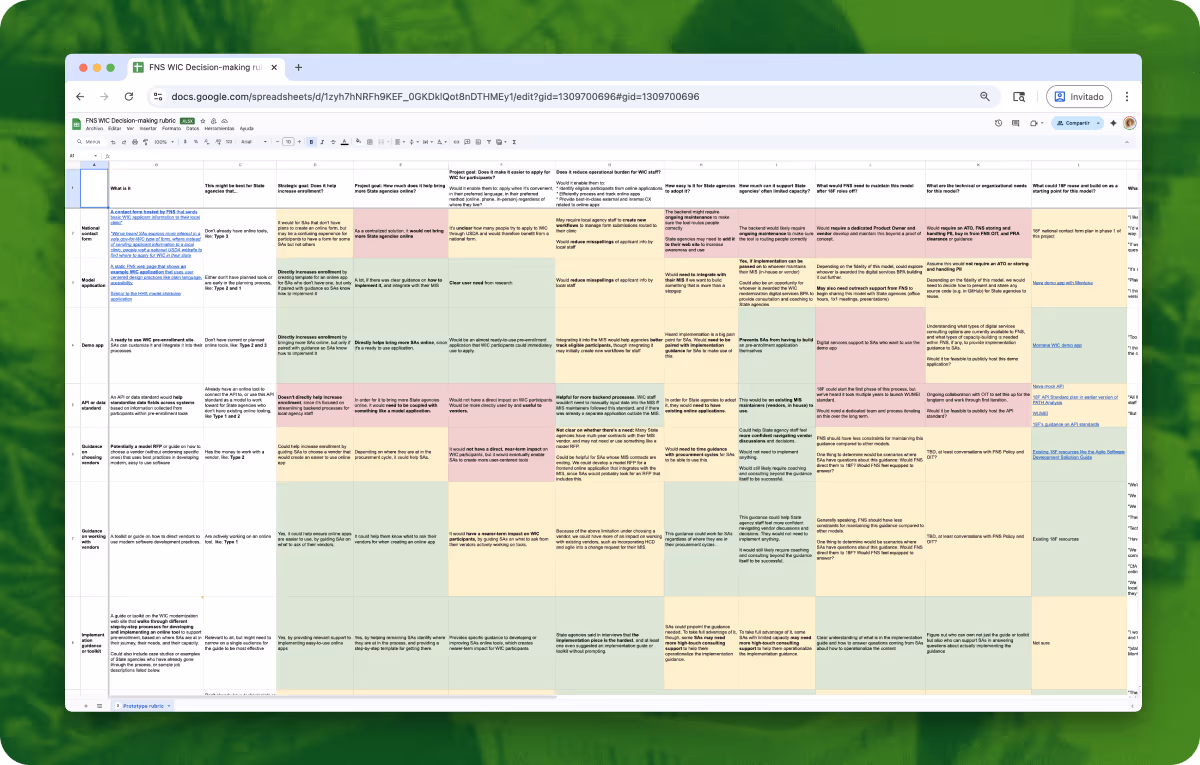Apply bold formatting from the toolbar
The width and height of the screenshot is (1200, 765).
pyautogui.click(x=310, y=141)
